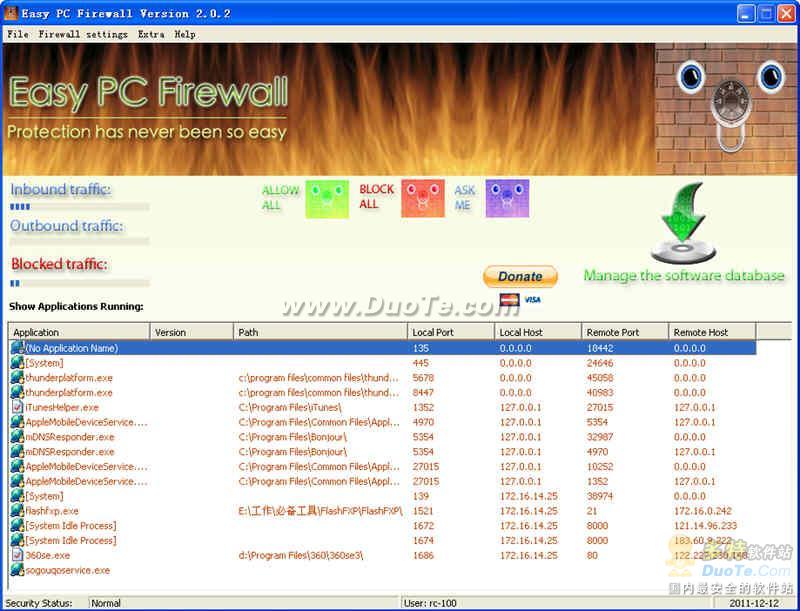
Task: Click remote port value 38974
Action: coord(599,496)
